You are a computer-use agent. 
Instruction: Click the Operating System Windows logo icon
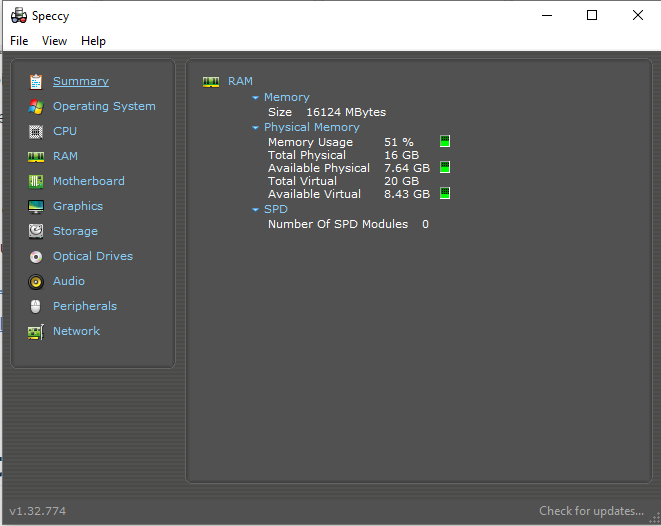click(36, 106)
